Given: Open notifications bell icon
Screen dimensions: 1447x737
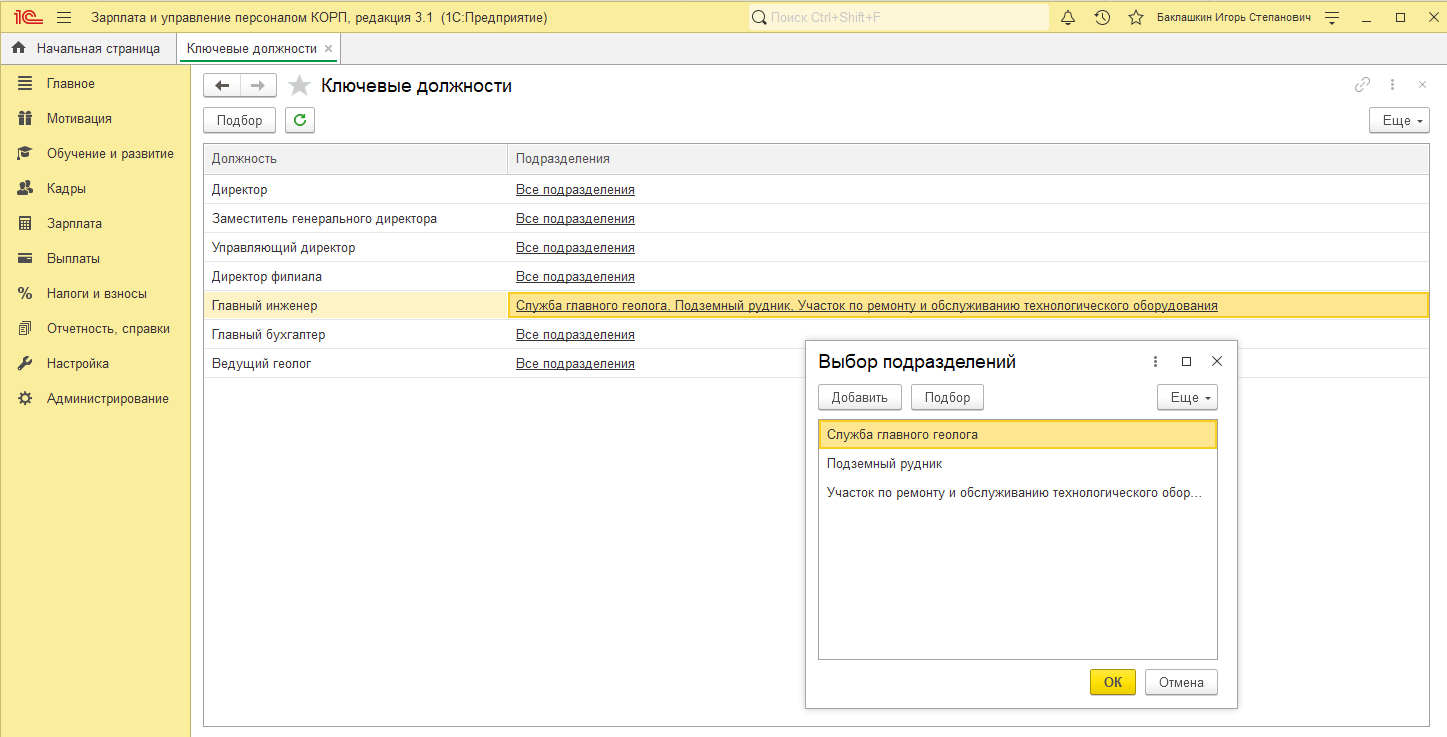Looking at the screenshot, I should tap(1068, 18).
